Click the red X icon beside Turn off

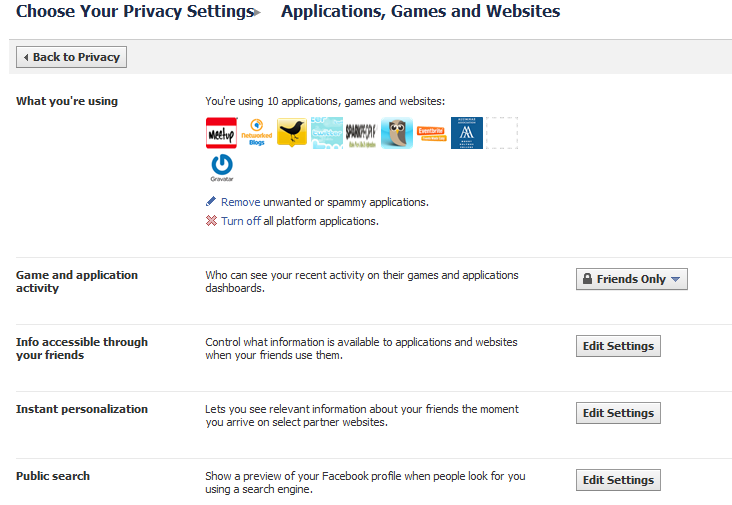coord(211,221)
